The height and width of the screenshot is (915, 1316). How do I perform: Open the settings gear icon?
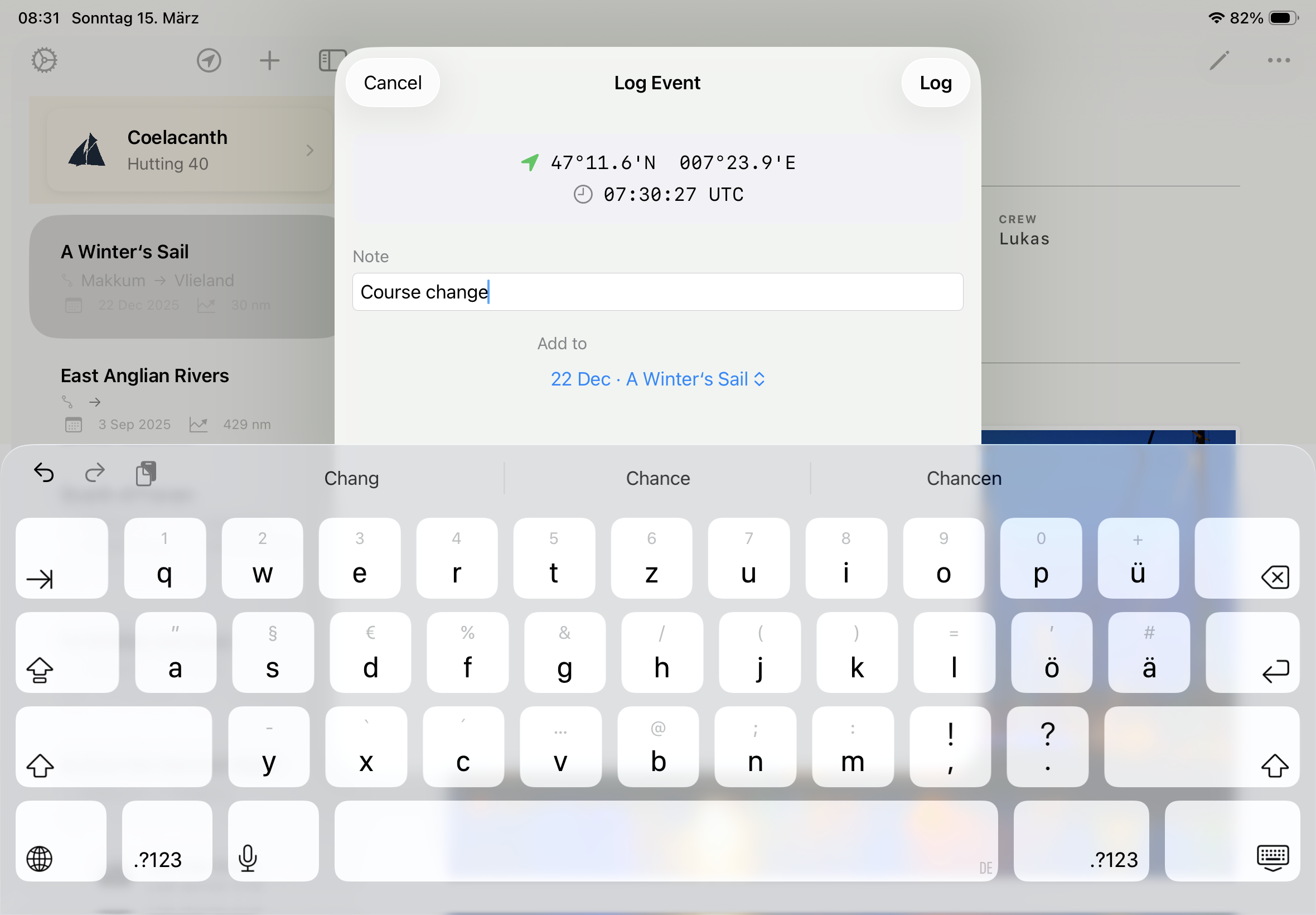pyautogui.click(x=43, y=60)
